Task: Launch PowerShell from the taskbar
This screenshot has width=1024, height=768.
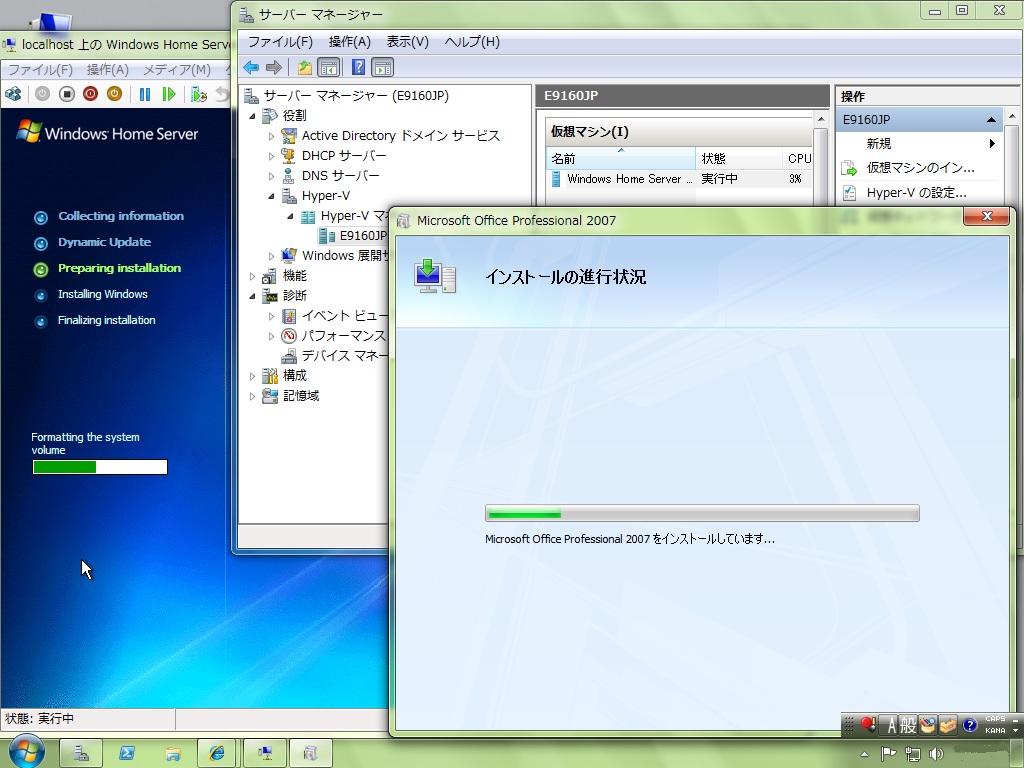Action: (127, 753)
